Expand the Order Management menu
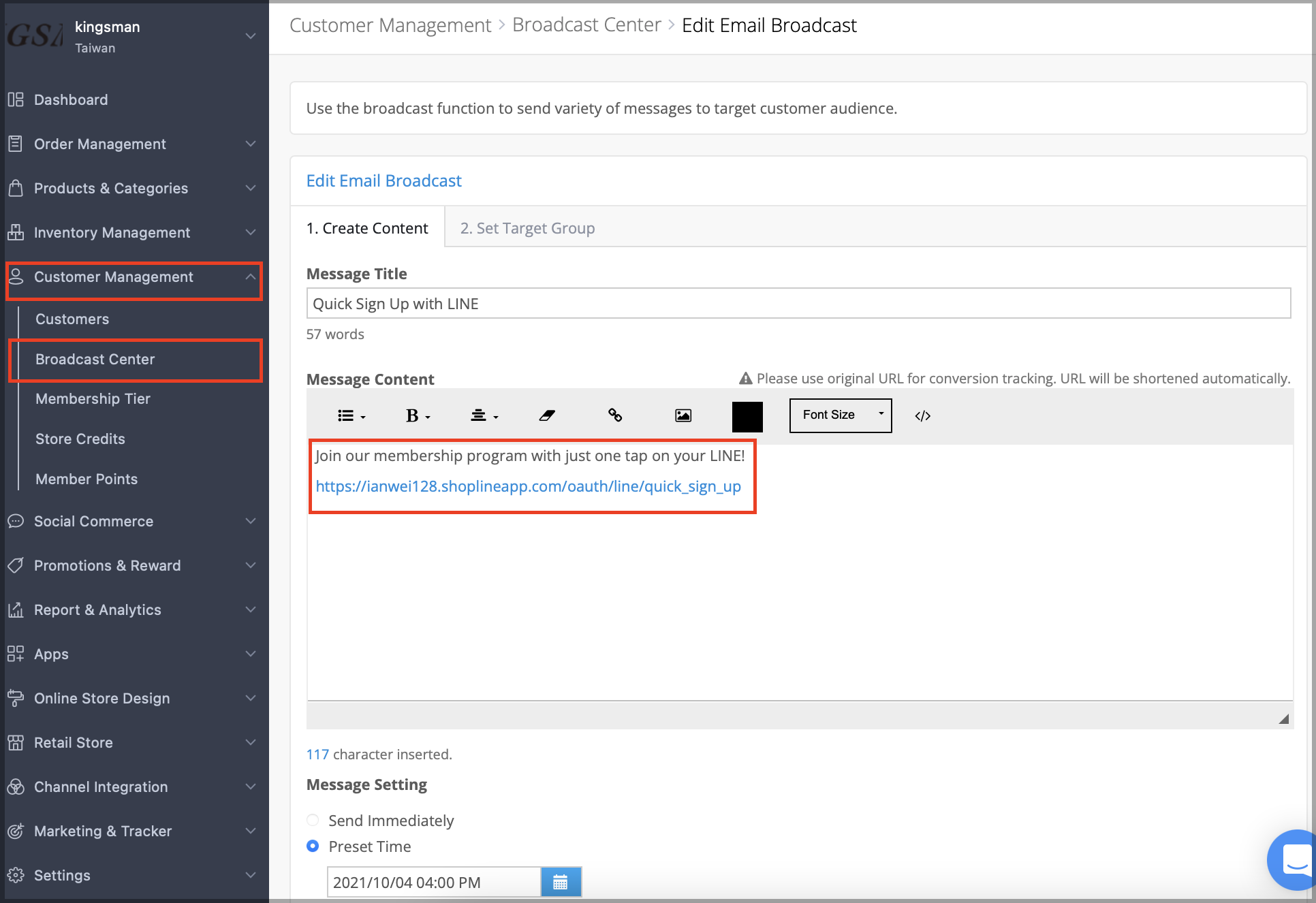Screen dimensions: 1316x903 point(133,144)
